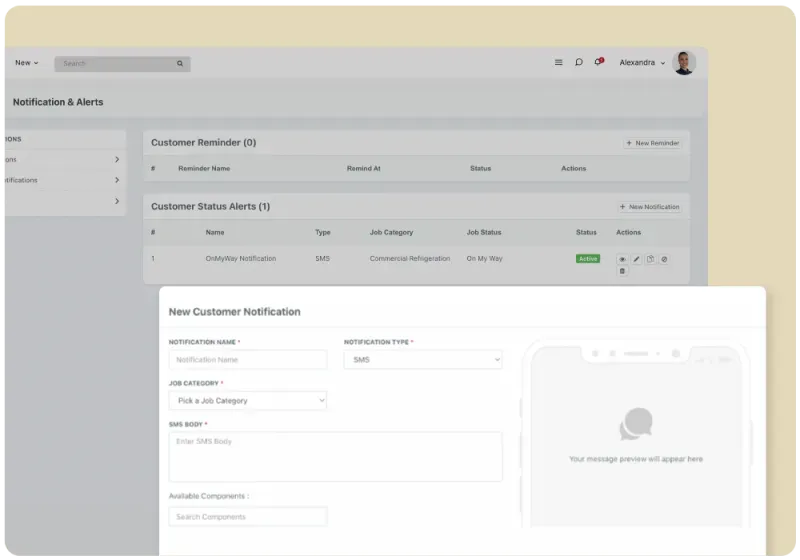Click inside the SMS Body text area

pos(335,457)
